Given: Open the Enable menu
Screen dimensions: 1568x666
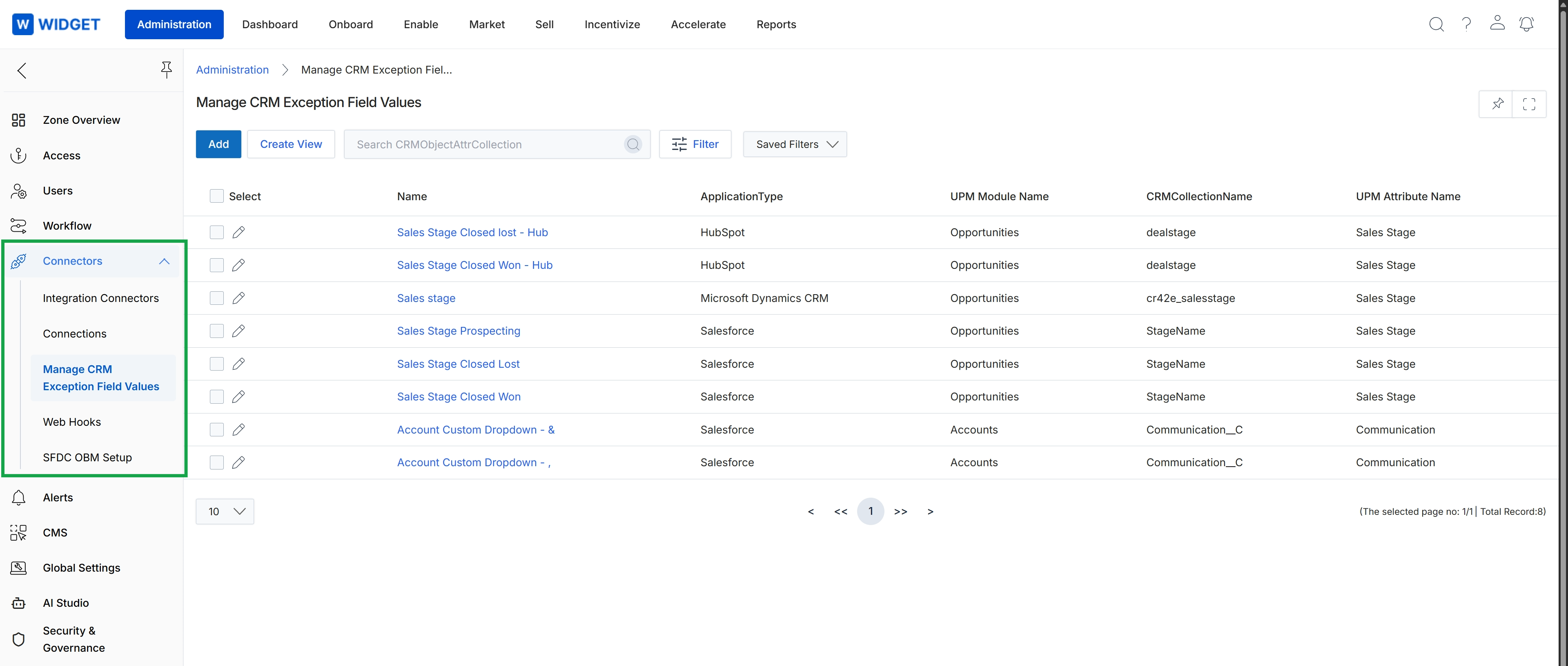Looking at the screenshot, I should point(421,25).
